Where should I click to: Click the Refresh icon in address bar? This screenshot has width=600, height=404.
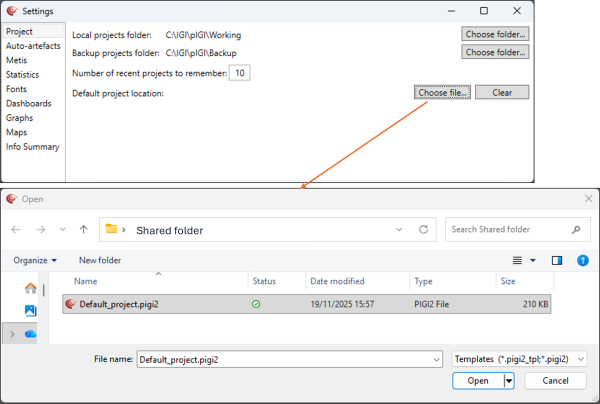(x=424, y=230)
